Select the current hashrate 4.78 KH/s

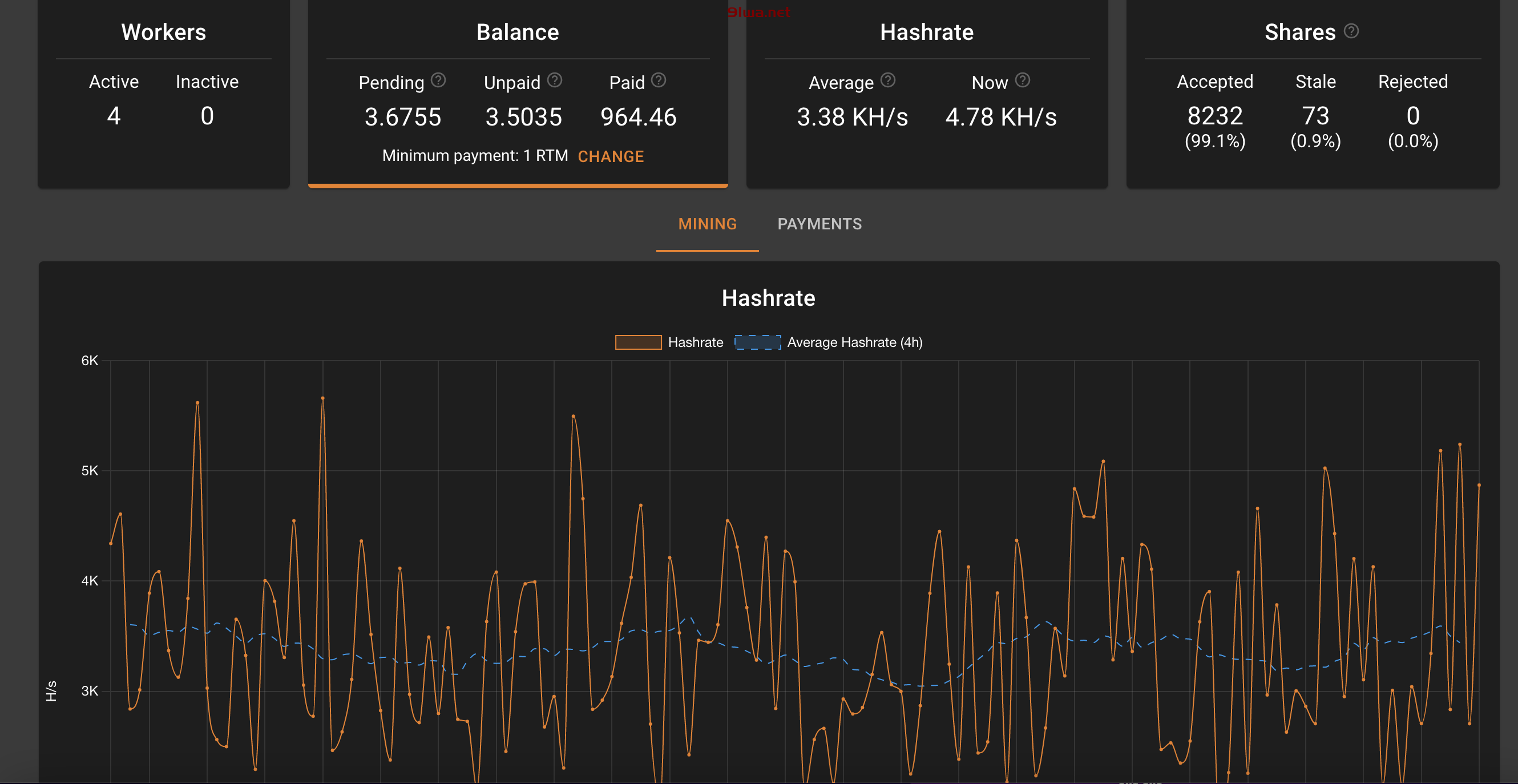1000,116
